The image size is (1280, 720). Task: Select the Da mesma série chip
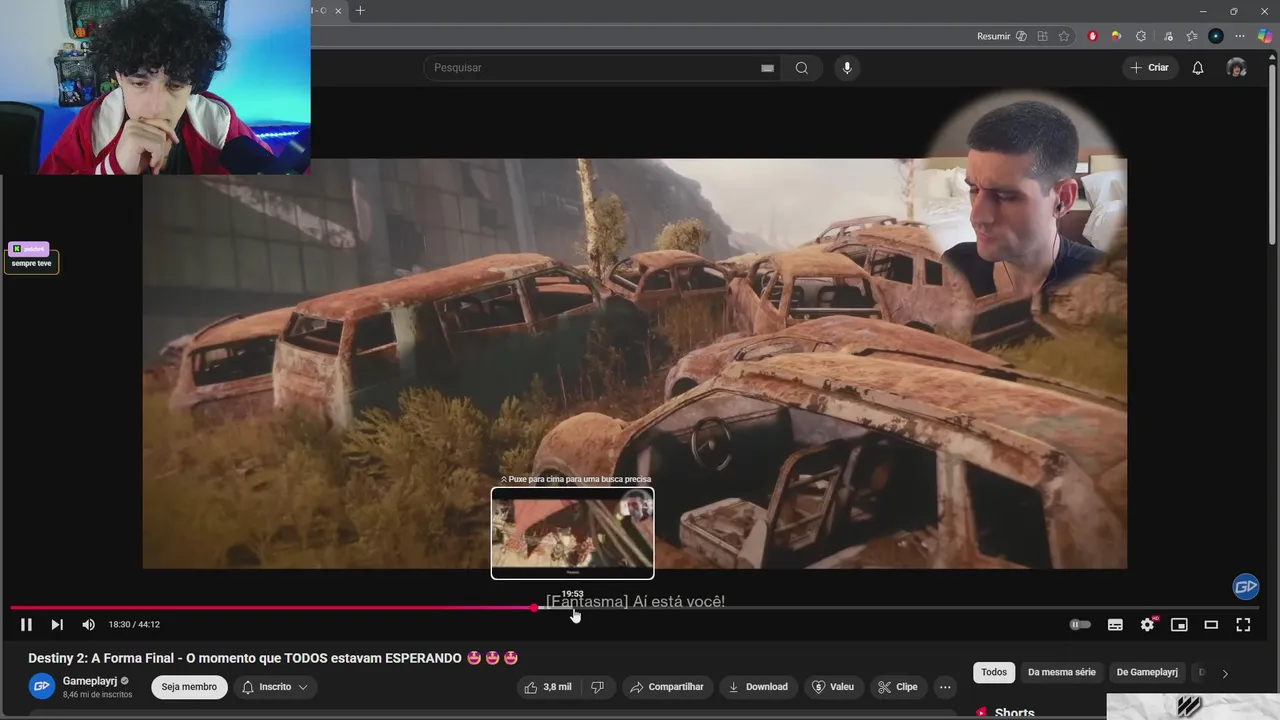pos(1061,672)
